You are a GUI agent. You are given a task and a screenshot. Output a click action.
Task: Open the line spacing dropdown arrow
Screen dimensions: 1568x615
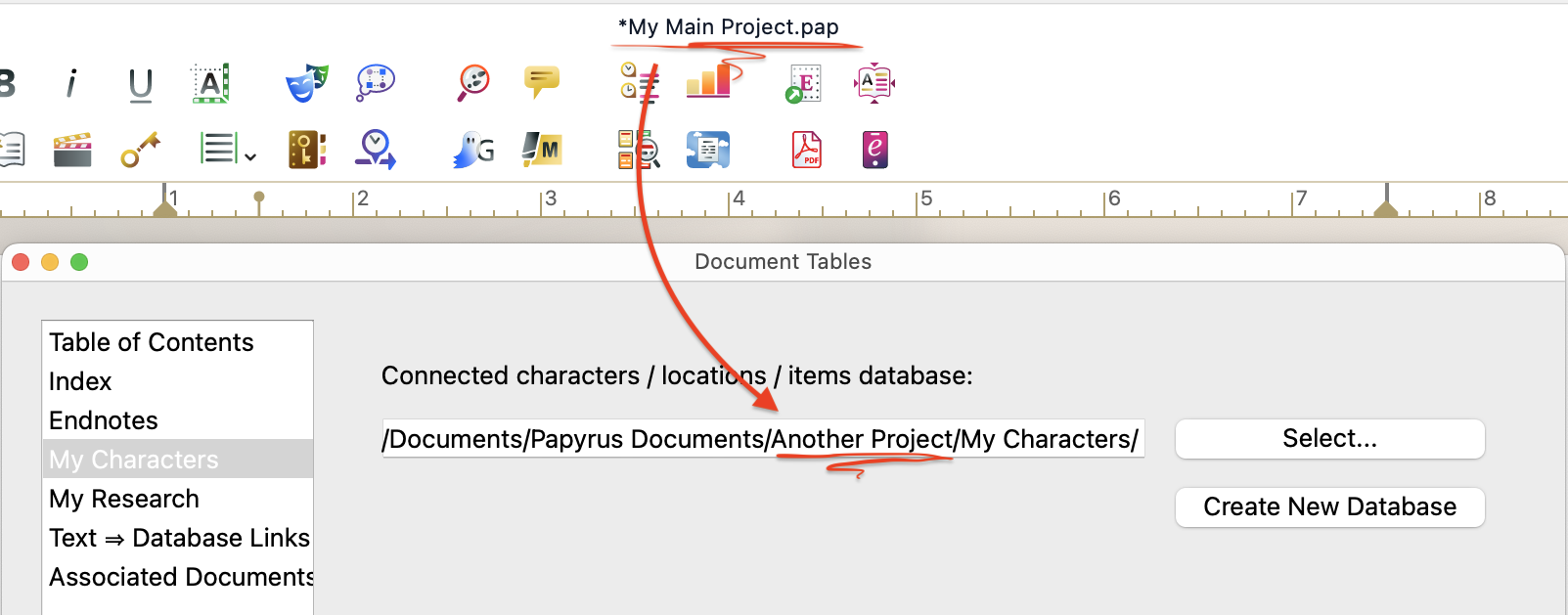(250, 156)
